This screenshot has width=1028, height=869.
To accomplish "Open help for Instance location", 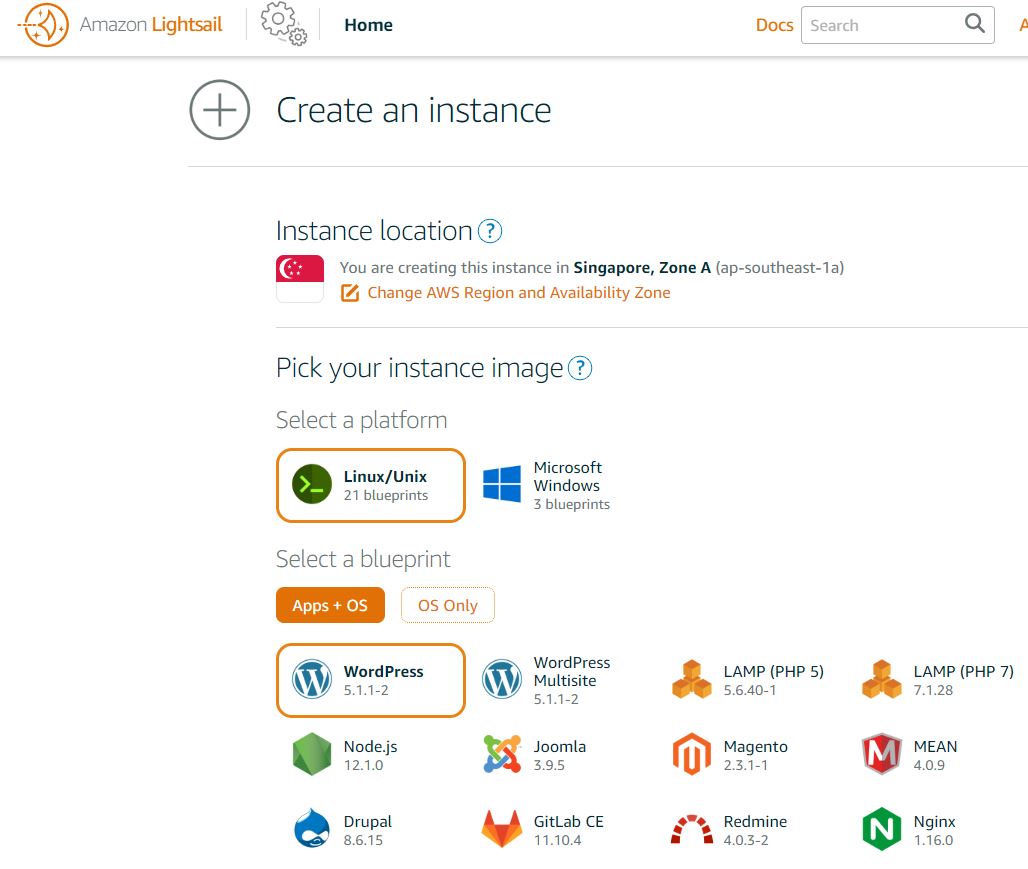I will pos(490,231).
